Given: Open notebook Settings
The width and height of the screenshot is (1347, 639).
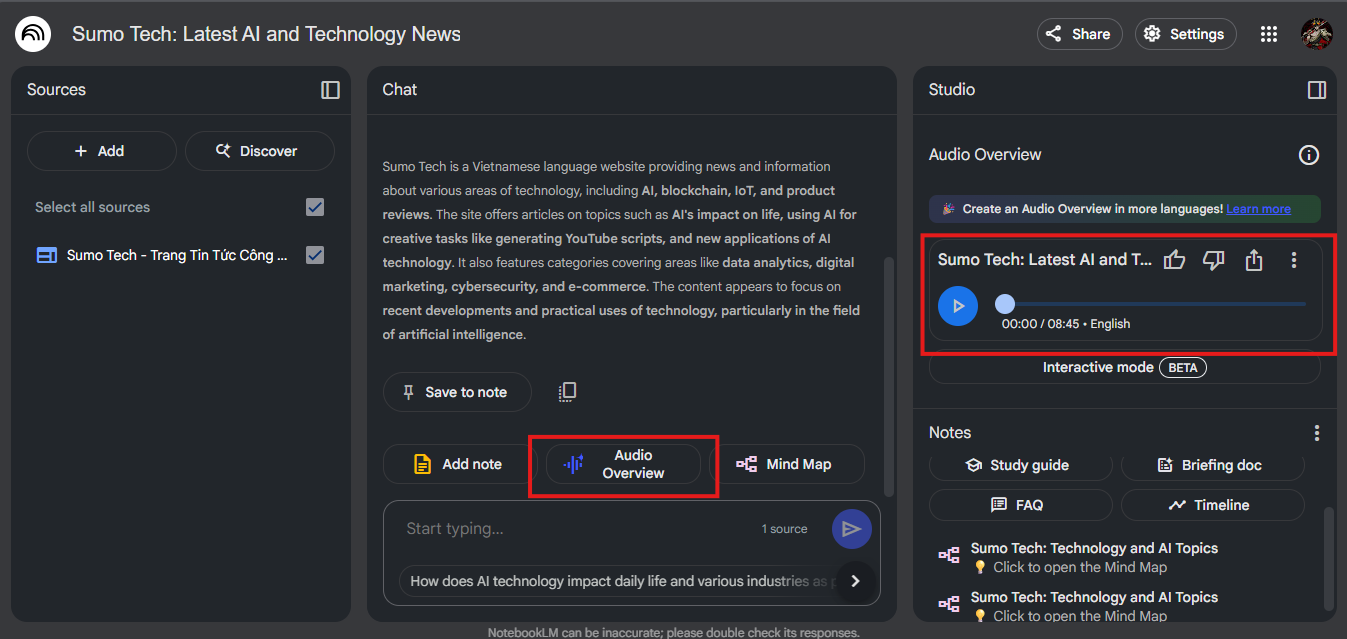Looking at the screenshot, I should (x=1185, y=34).
